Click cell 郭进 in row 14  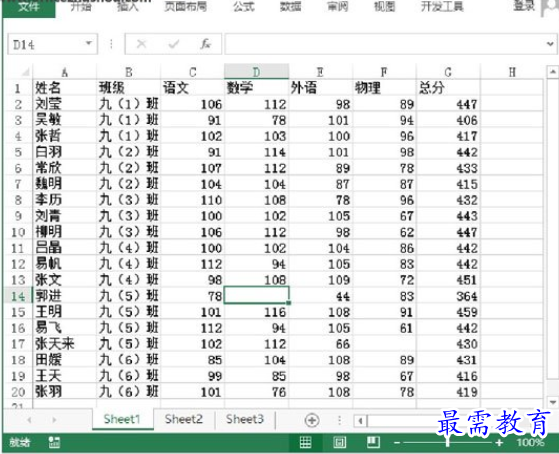(65, 296)
